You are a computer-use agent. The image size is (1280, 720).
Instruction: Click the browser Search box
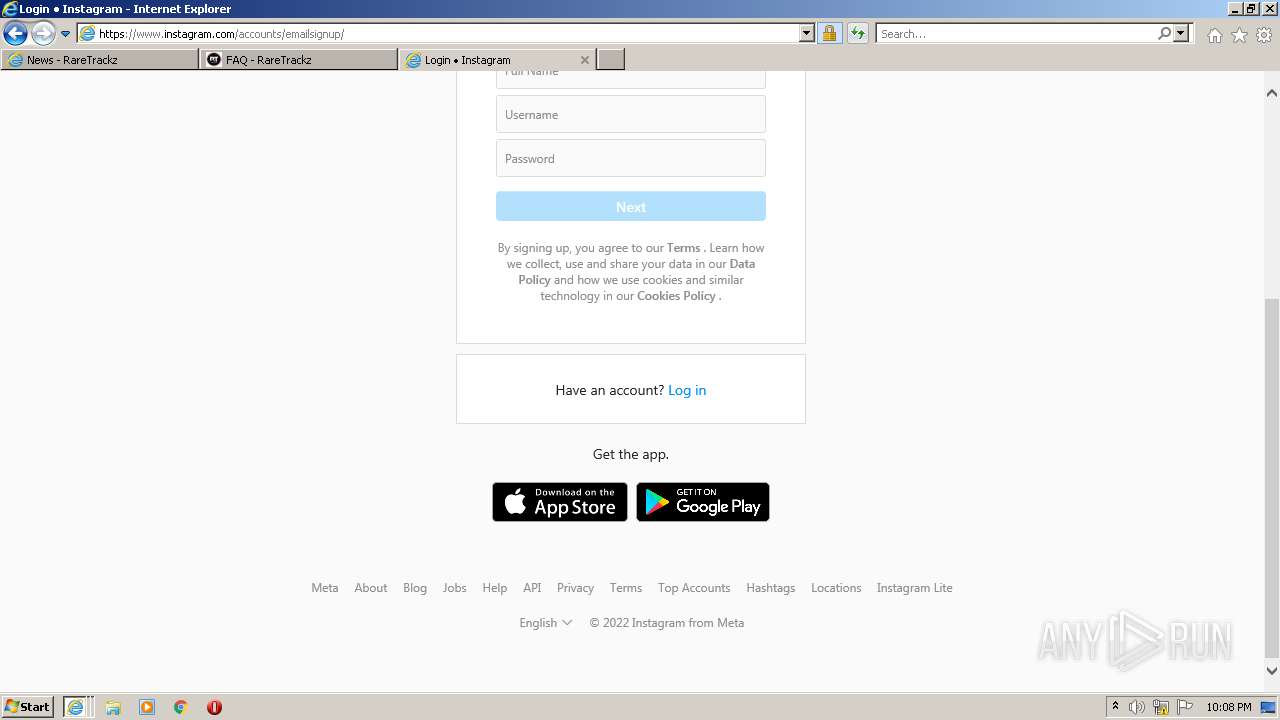click(1016, 34)
